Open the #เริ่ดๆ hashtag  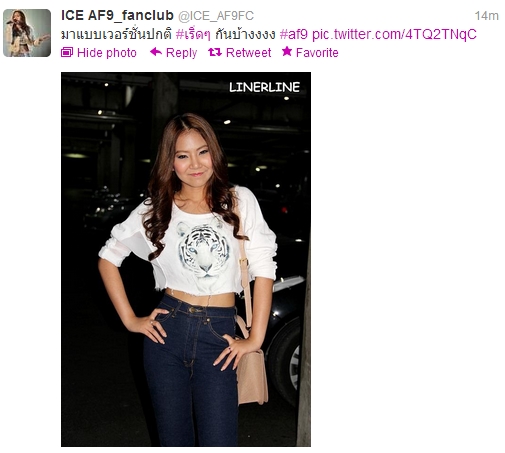193,34
